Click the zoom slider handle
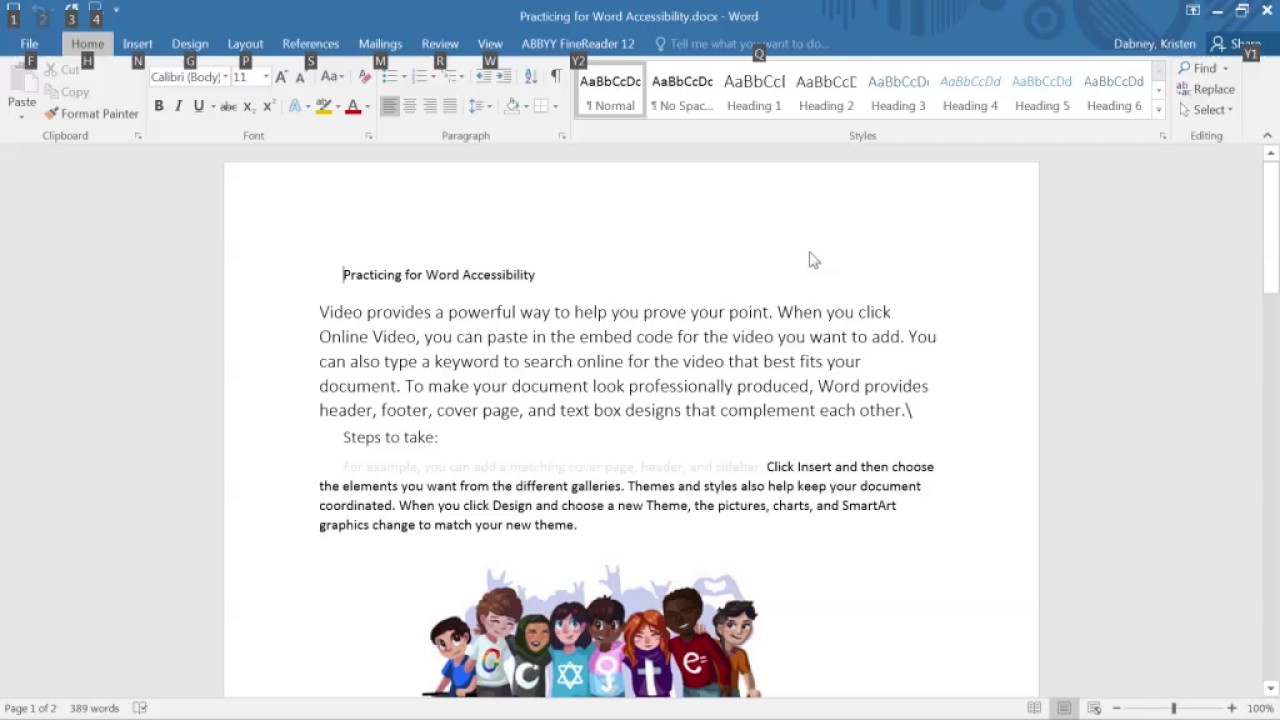This screenshot has height=720, width=1280. point(1174,708)
